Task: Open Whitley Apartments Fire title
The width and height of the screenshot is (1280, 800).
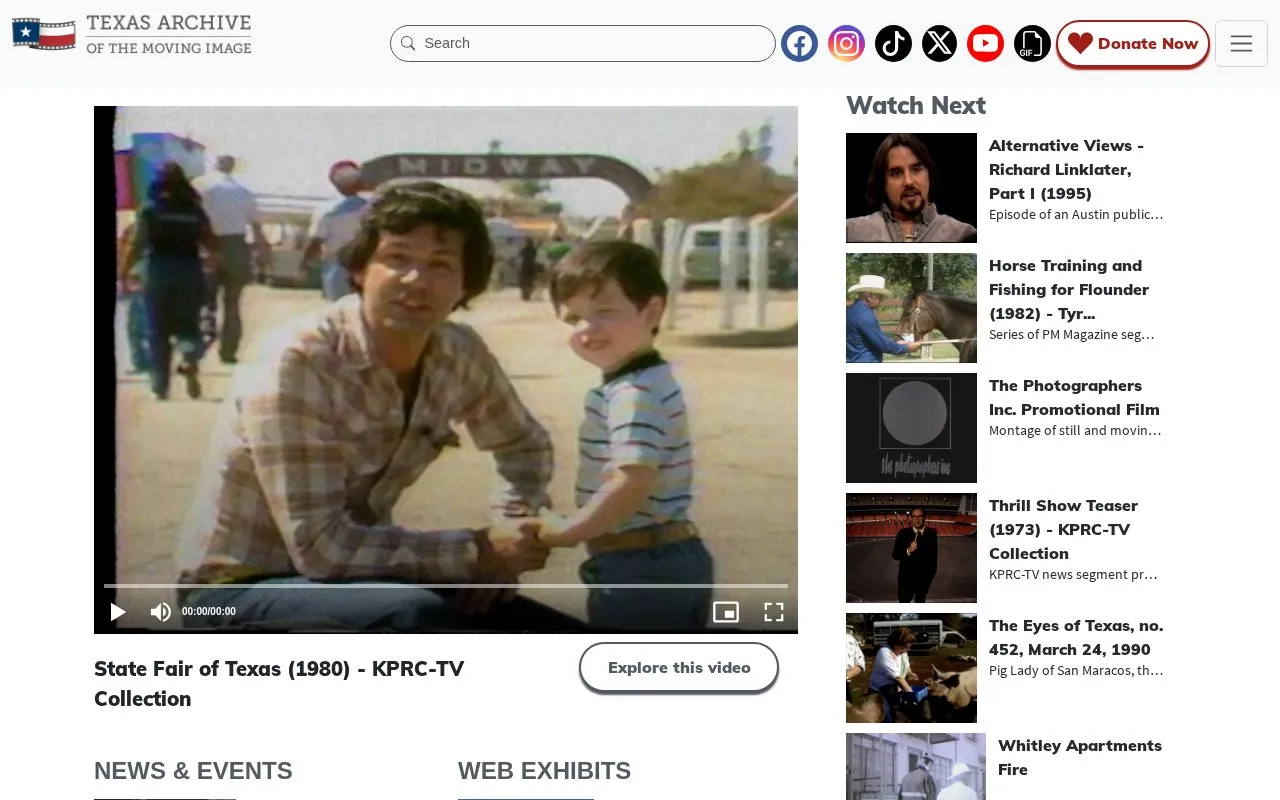Action: coord(1080,757)
